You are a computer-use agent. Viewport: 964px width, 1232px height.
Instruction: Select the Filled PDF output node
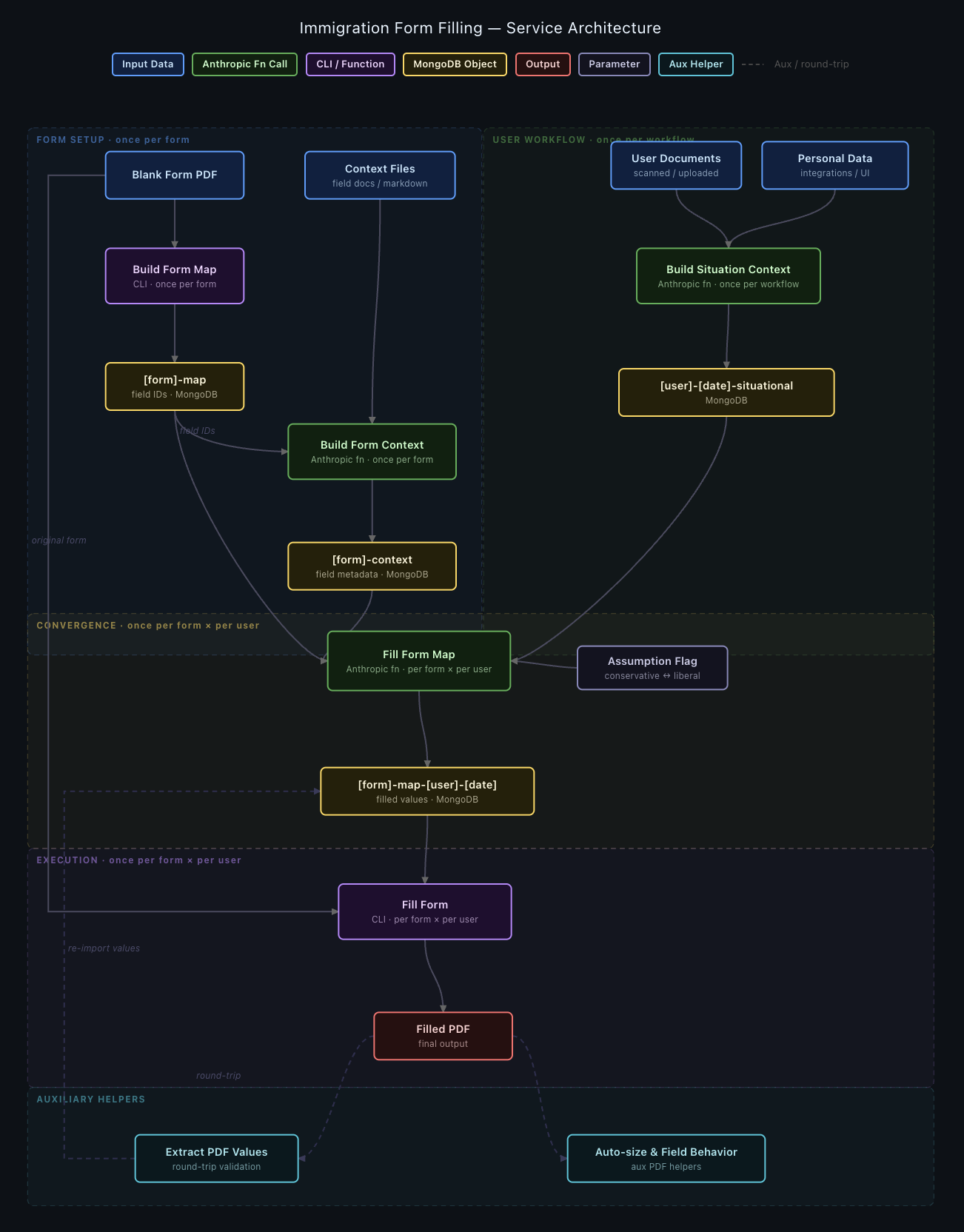[x=443, y=1036]
